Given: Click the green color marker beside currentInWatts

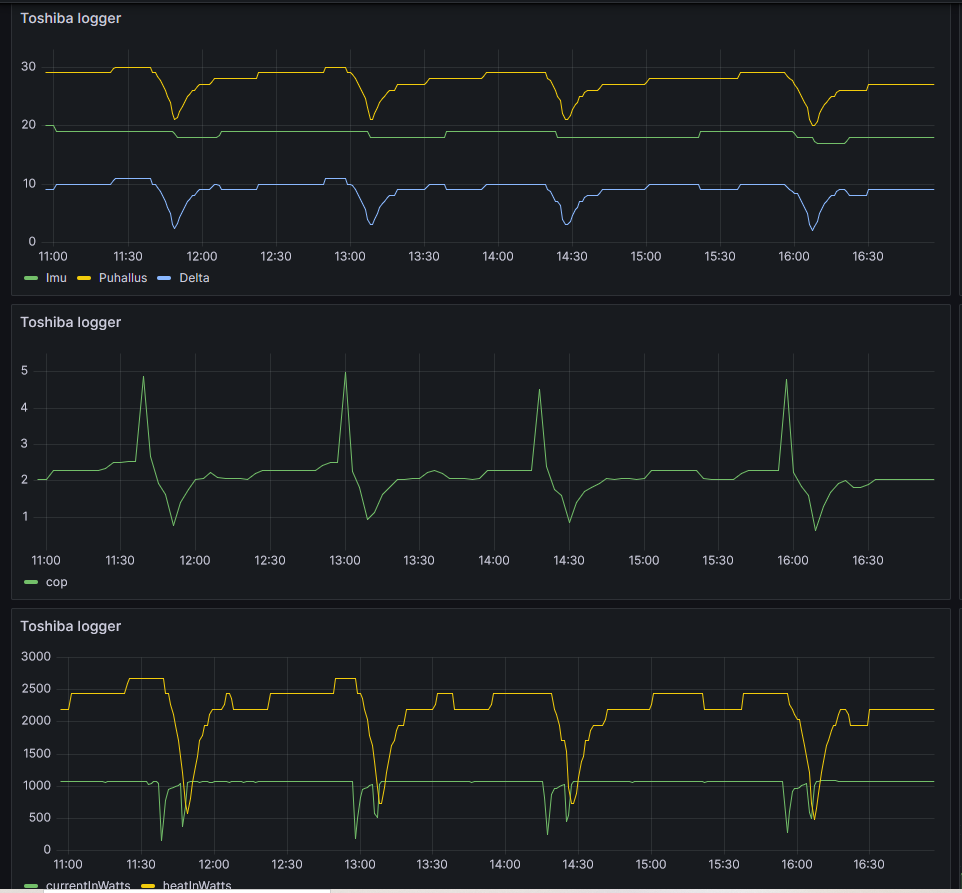Looking at the screenshot, I should tap(30, 886).
